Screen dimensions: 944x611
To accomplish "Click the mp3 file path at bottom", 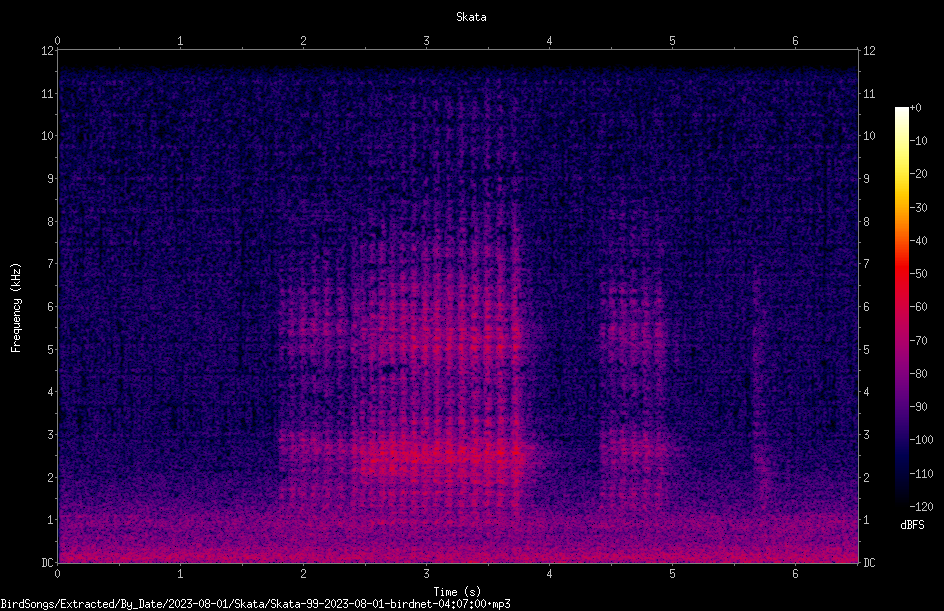I will click(x=255, y=604).
